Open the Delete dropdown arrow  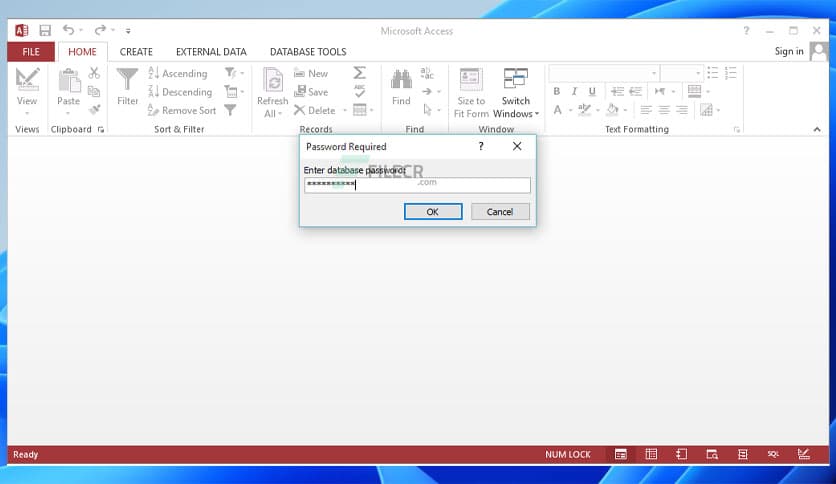(x=345, y=110)
